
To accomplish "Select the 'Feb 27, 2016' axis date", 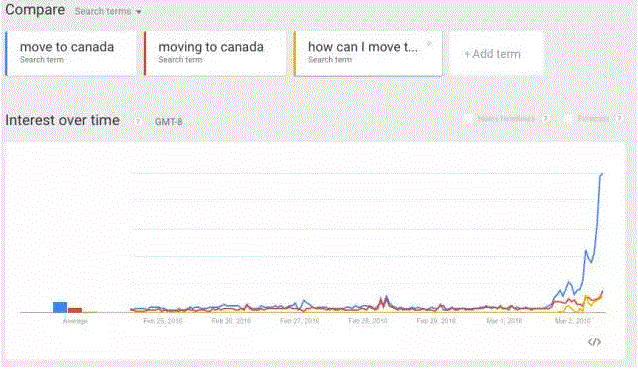I will tap(299, 321).
